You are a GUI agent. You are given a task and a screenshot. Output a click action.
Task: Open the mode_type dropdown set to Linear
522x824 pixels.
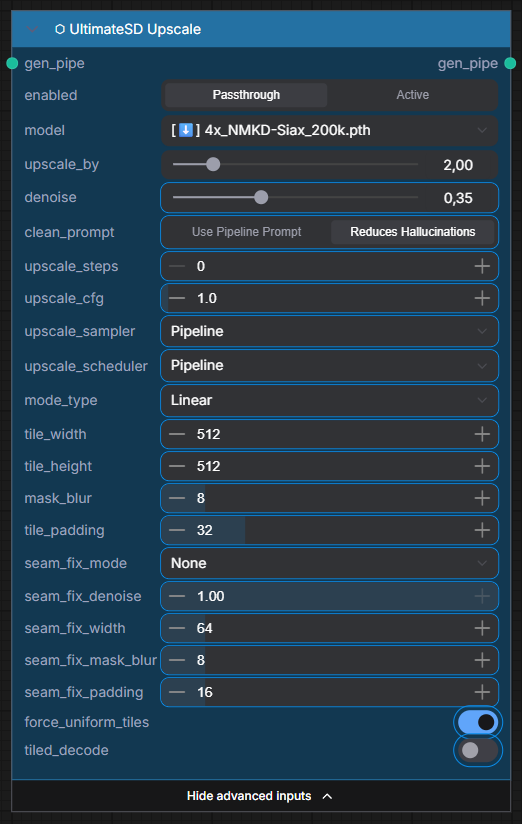(x=329, y=400)
